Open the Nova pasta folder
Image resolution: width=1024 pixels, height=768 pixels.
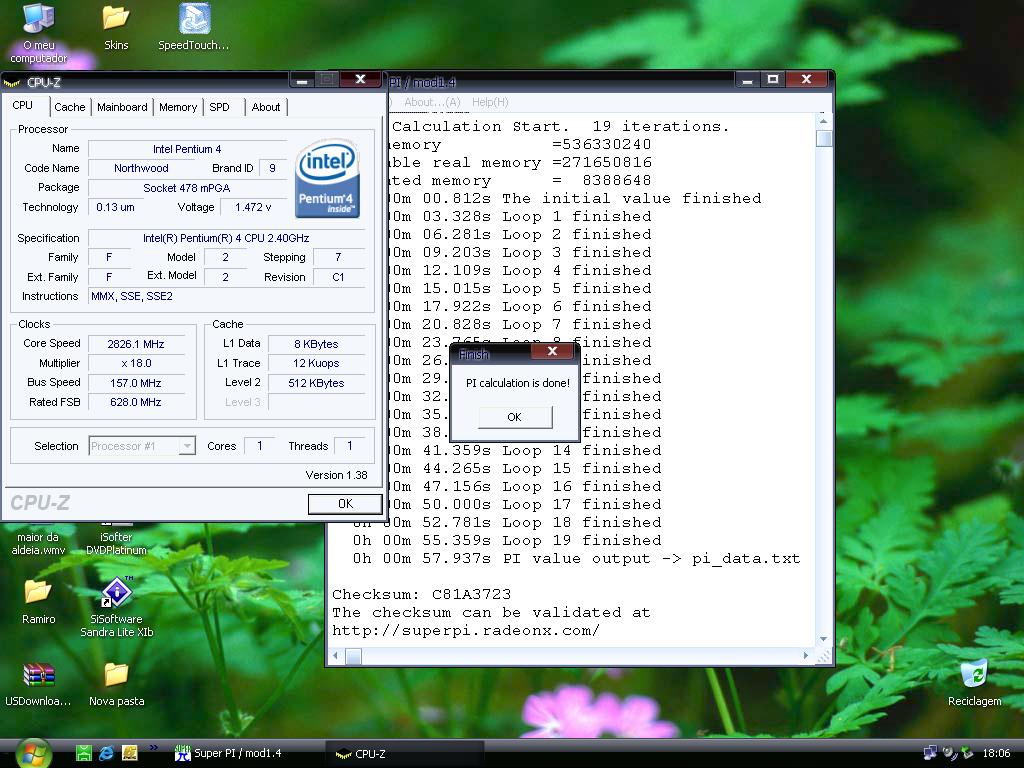click(x=116, y=684)
